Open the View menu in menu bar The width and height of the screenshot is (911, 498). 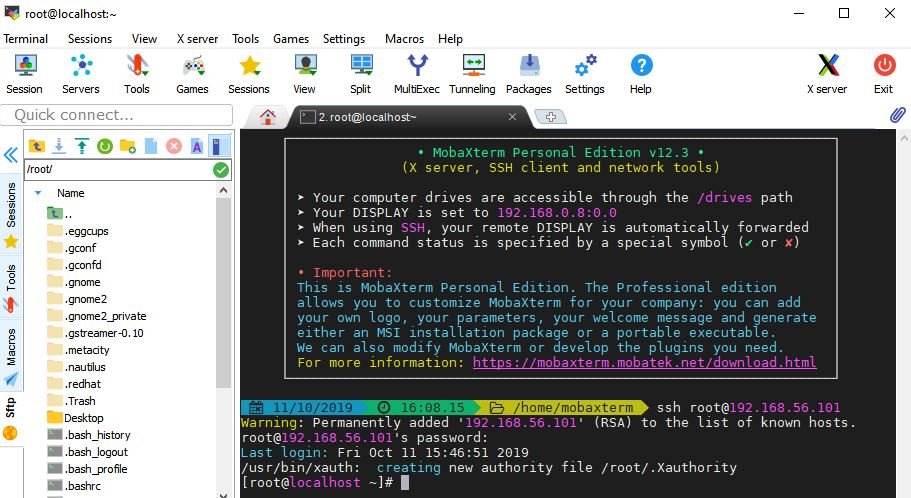point(144,39)
